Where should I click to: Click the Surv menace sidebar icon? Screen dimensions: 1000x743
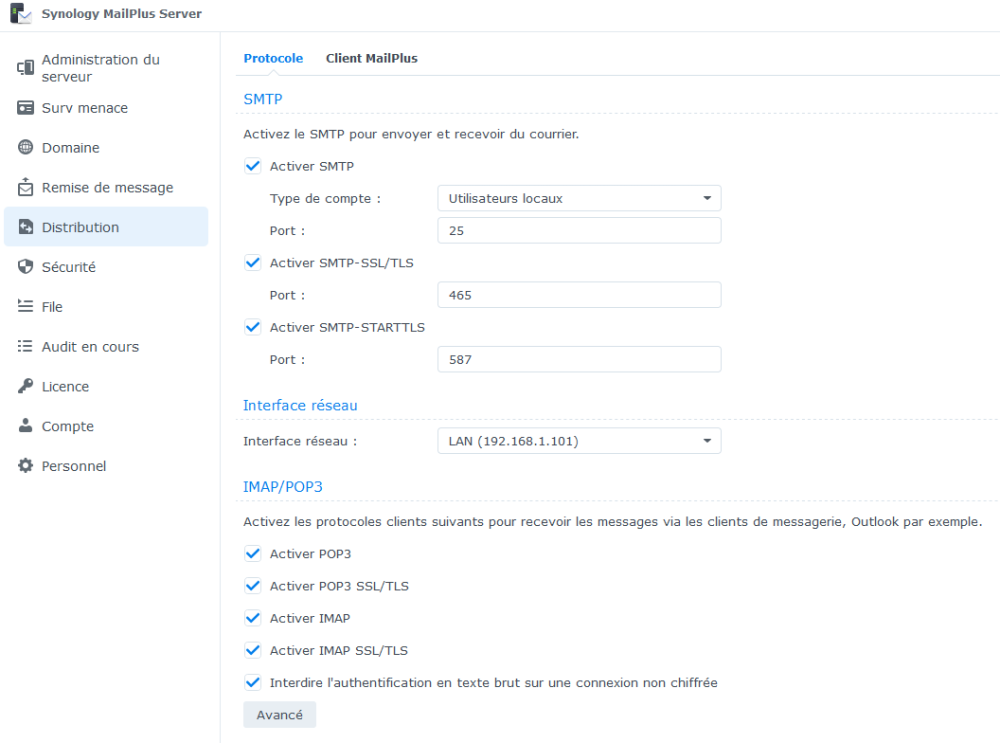tap(26, 108)
